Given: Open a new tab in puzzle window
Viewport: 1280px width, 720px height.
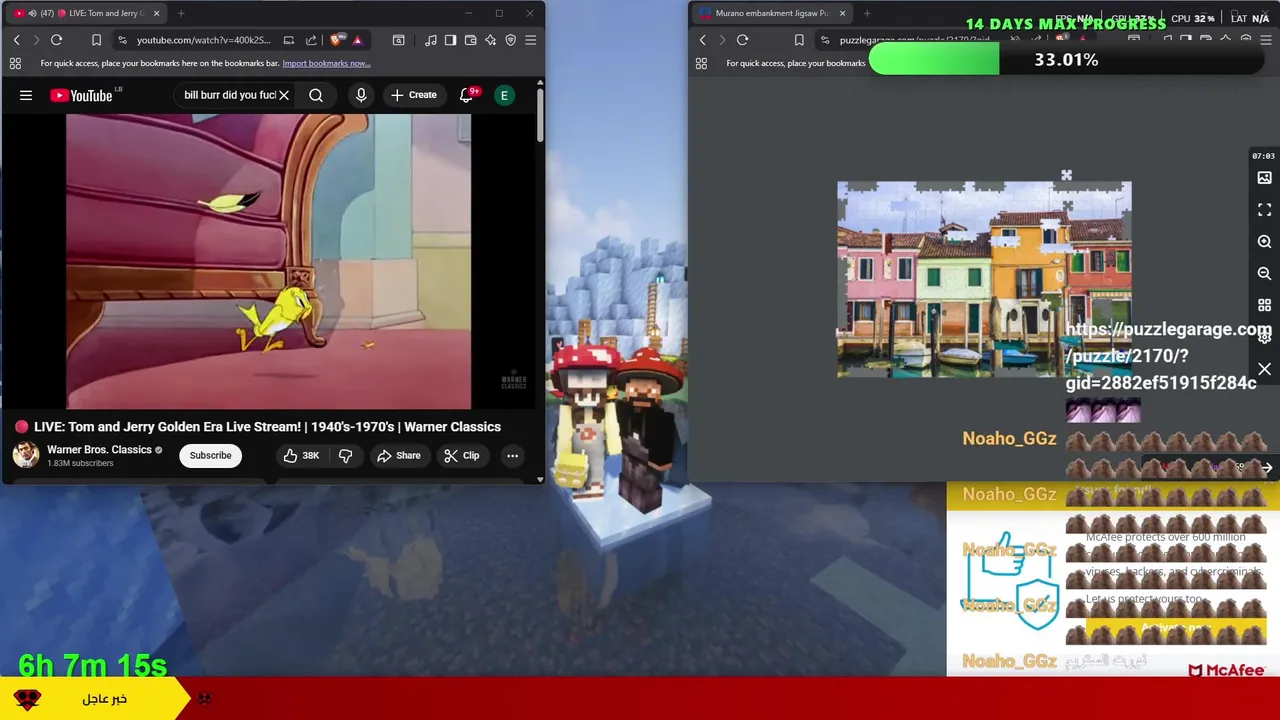Looking at the screenshot, I should coord(867,13).
